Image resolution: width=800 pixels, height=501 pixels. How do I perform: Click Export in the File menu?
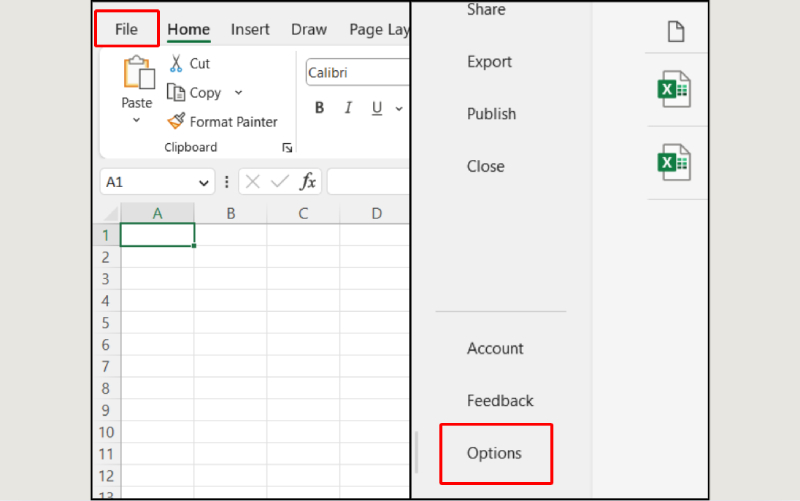coord(489,62)
